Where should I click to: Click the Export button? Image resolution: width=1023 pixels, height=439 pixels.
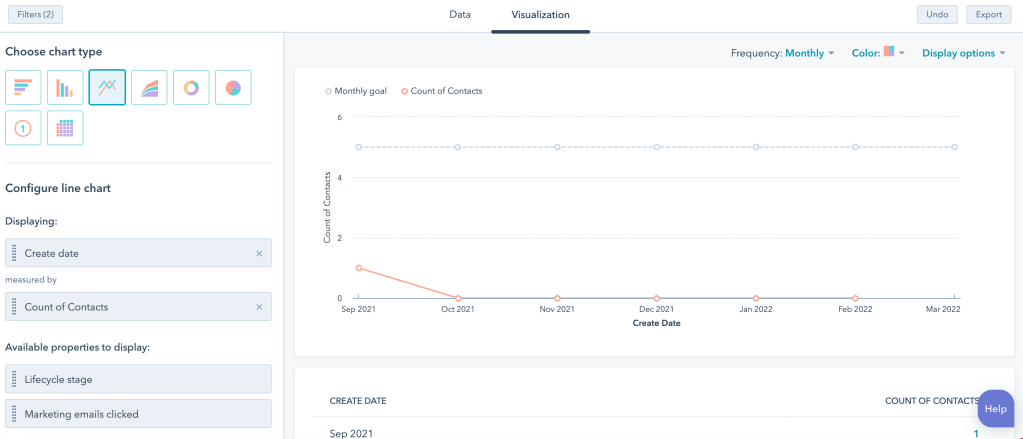pyautogui.click(x=988, y=15)
